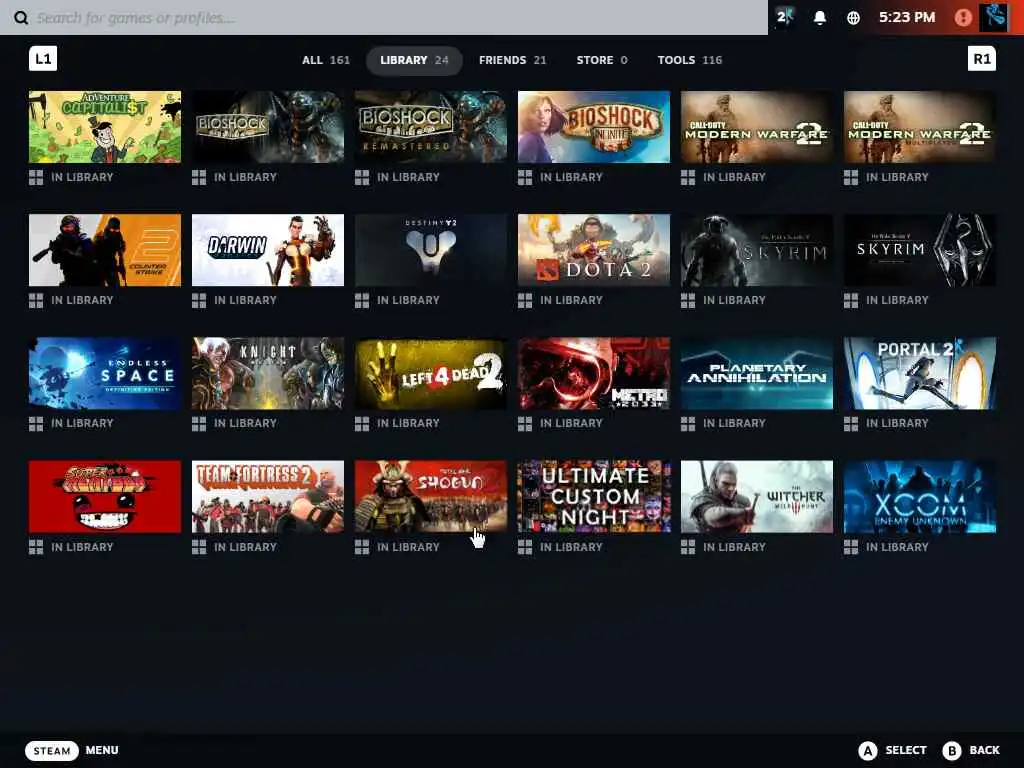
Task: Open Ultimate Custom Night tile
Action: pyautogui.click(x=594, y=496)
